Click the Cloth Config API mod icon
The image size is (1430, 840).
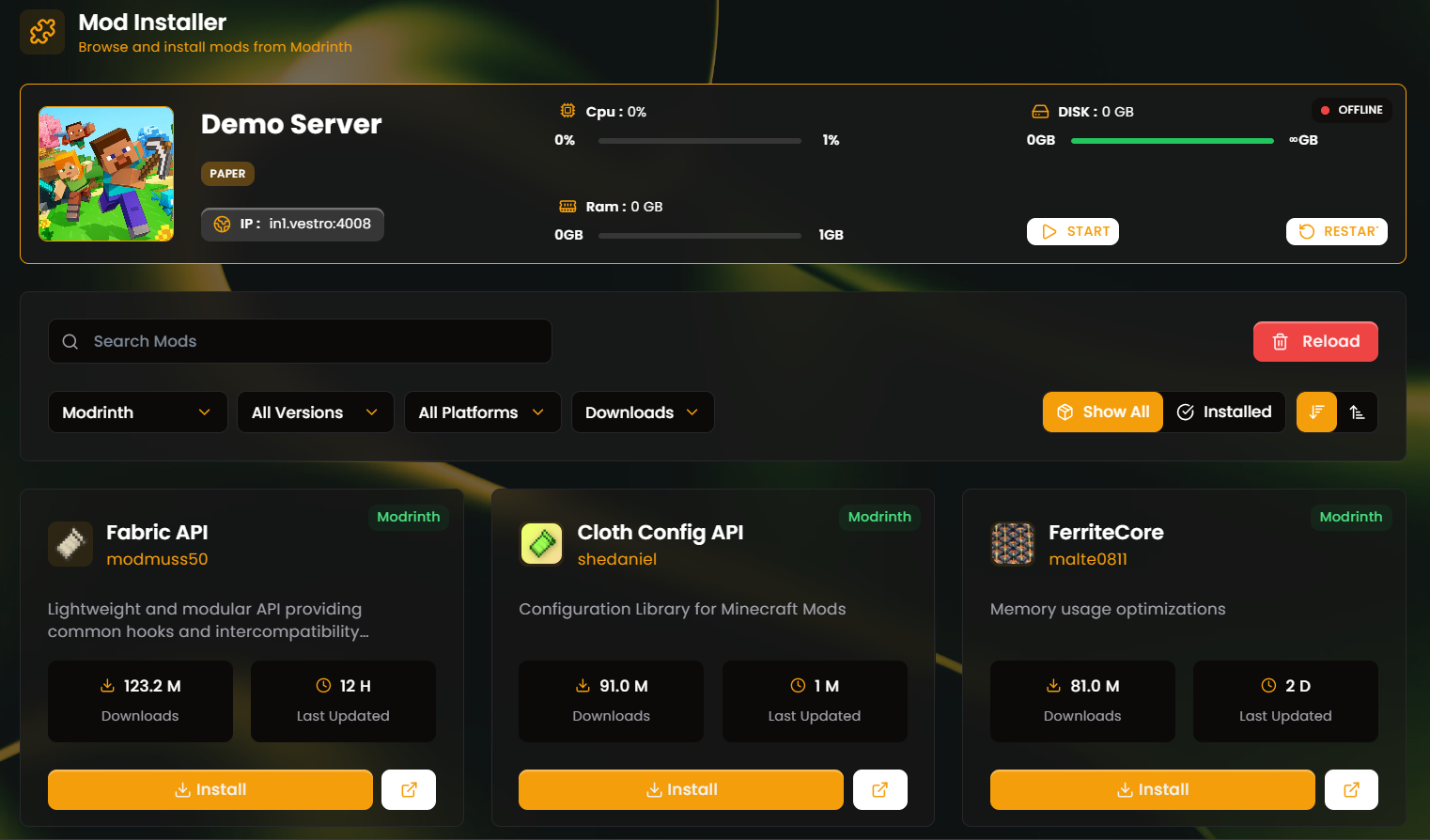[541, 543]
